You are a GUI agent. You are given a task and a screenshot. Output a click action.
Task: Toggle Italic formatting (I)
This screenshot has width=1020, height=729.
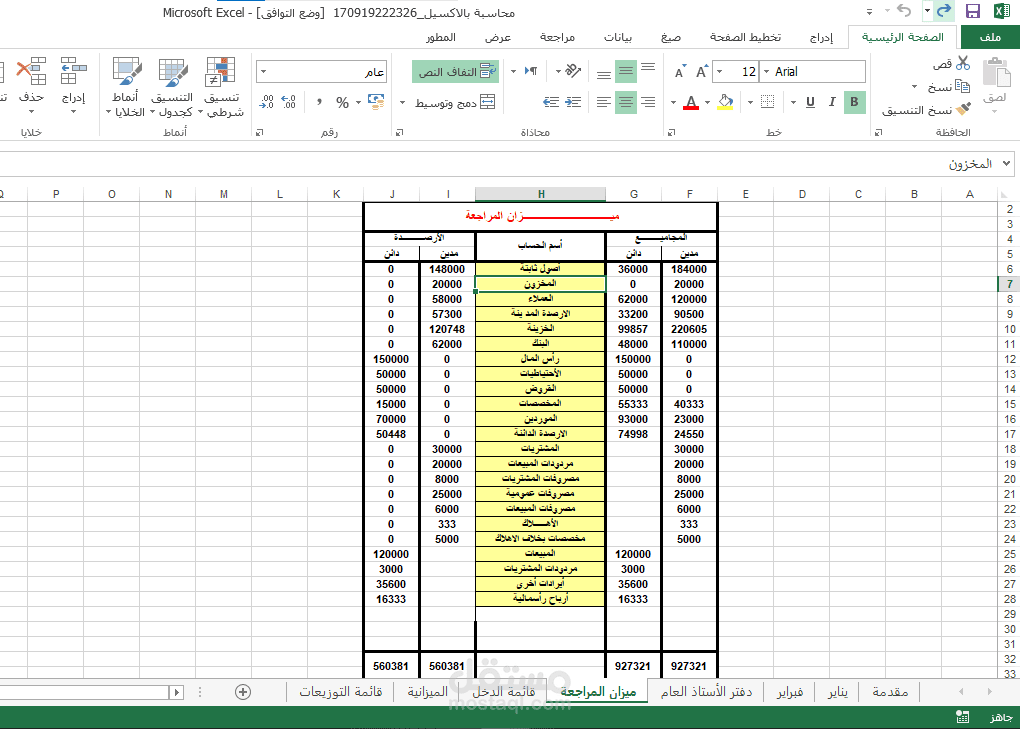832,101
